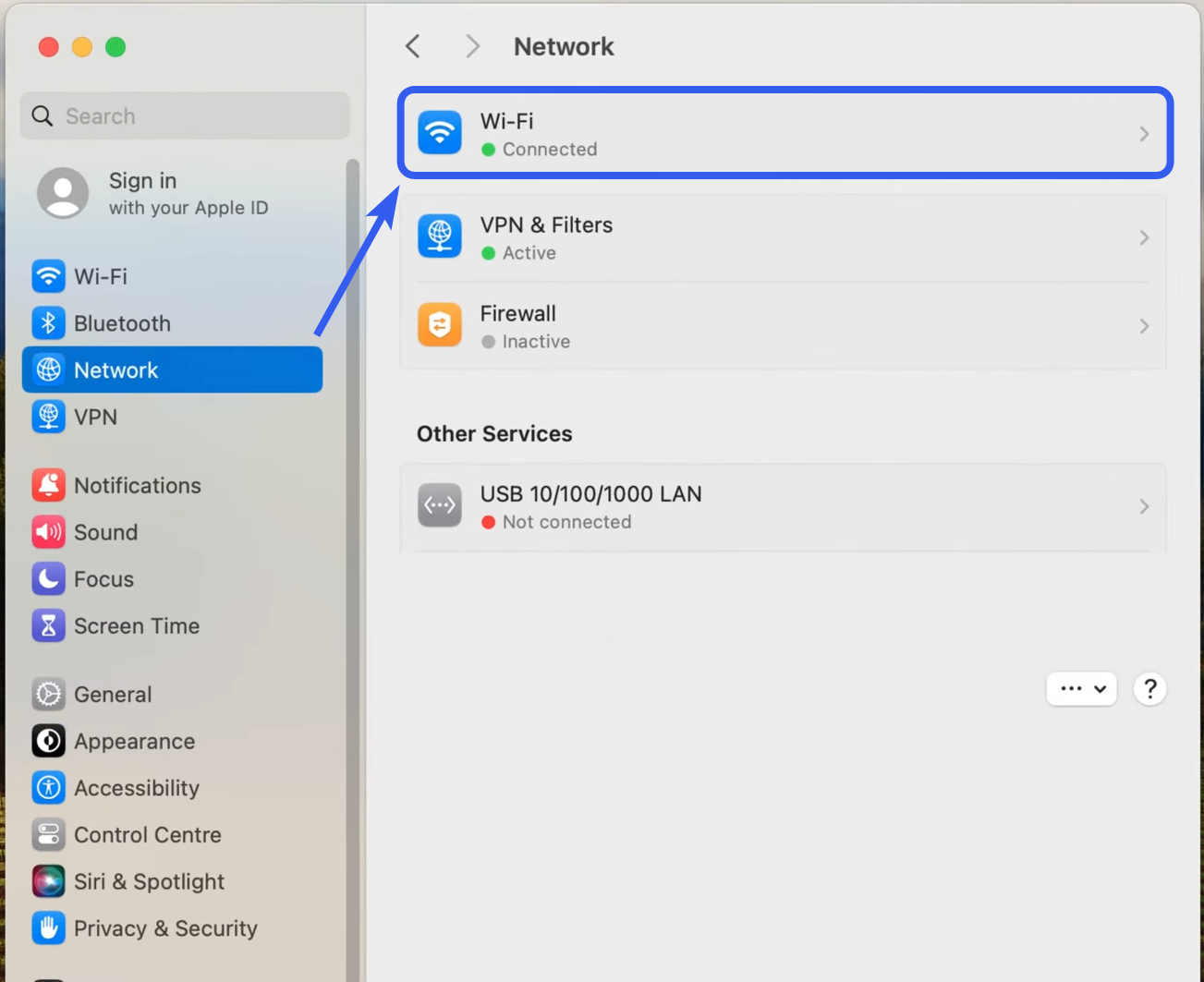The height and width of the screenshot is (982, 1204).
Task: Click Sign in with your Apple ID
Action: (x=153, y=193)
